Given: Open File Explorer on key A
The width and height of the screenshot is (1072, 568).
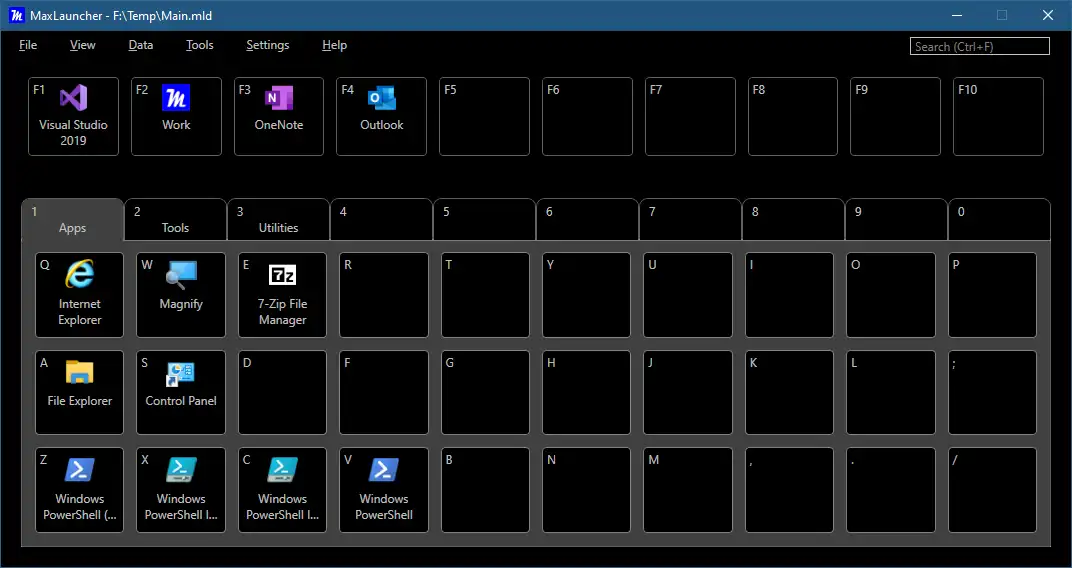Looking at the screenshot, I should click(x=79, y=392).
